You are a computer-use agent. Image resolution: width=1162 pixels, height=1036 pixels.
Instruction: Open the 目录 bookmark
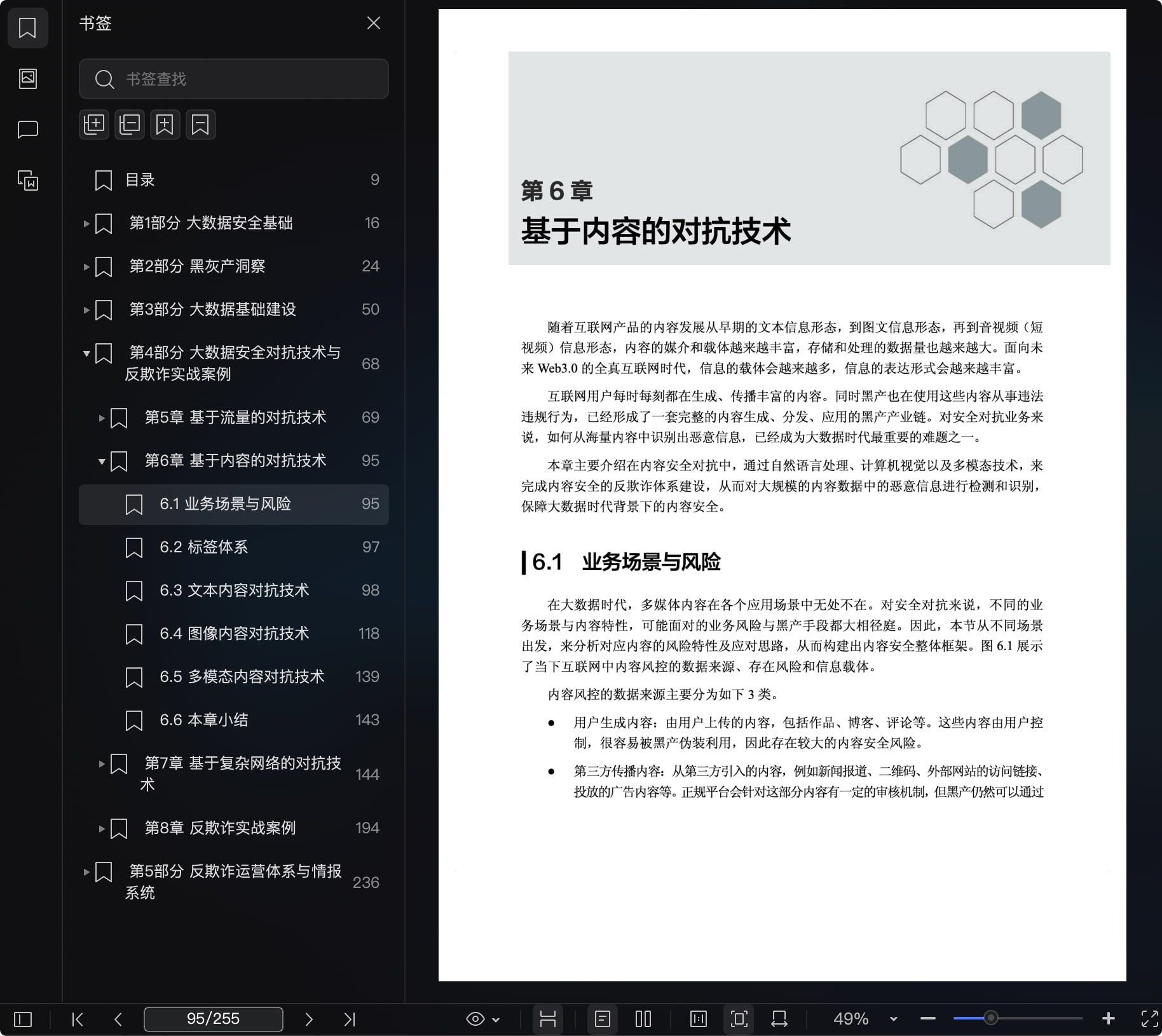coord(234,180)
